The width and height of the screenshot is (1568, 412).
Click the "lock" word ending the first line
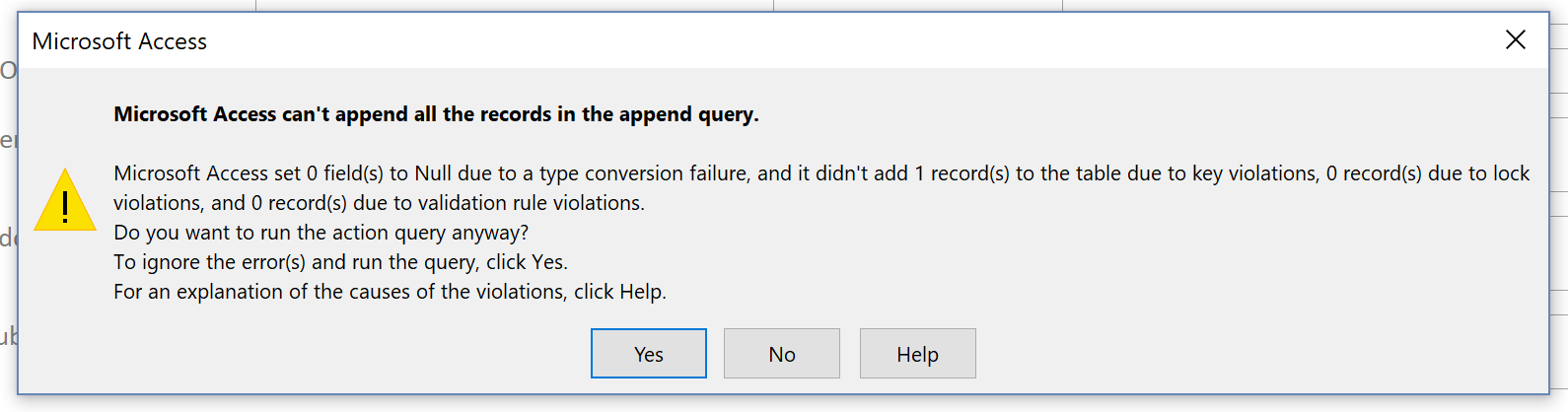tap(1511, 173)
